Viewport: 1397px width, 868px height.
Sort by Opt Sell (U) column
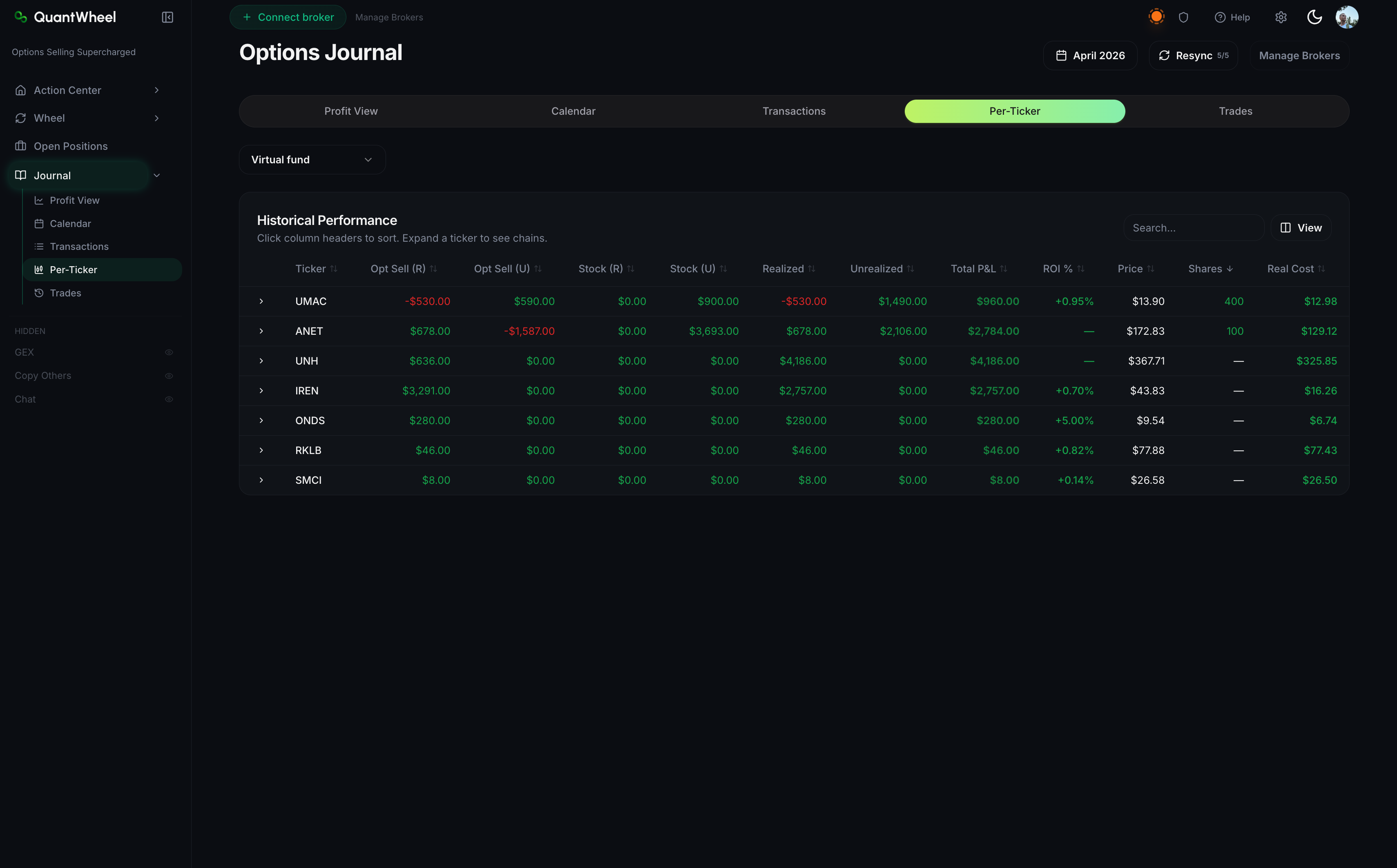click(x=508, y=269)
